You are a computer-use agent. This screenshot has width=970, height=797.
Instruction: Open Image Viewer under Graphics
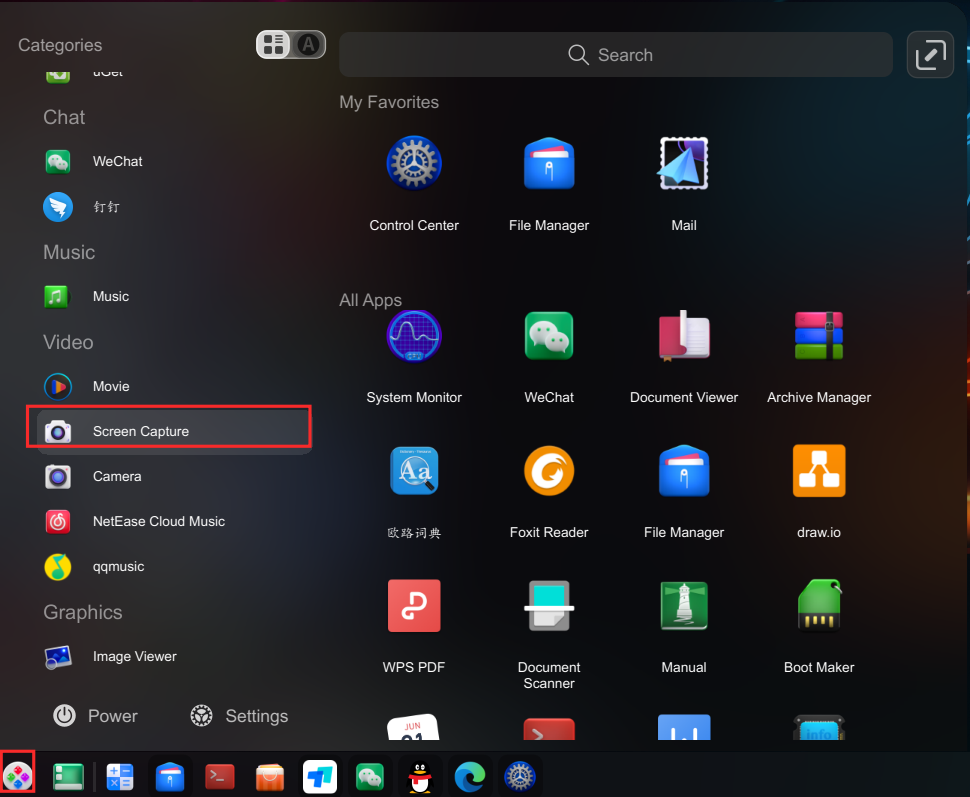176,657
